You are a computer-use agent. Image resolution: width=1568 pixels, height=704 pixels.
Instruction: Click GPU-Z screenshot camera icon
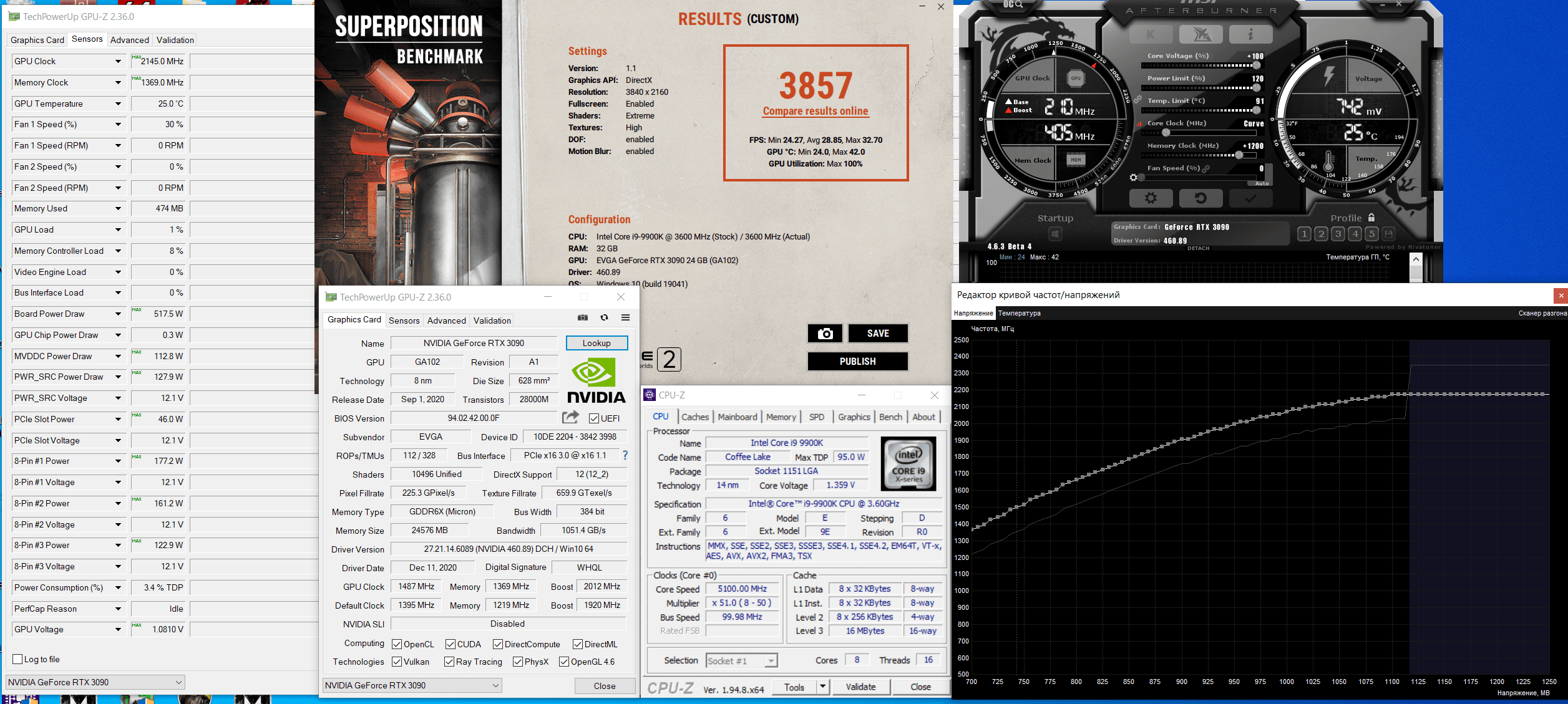pos(583,317)
